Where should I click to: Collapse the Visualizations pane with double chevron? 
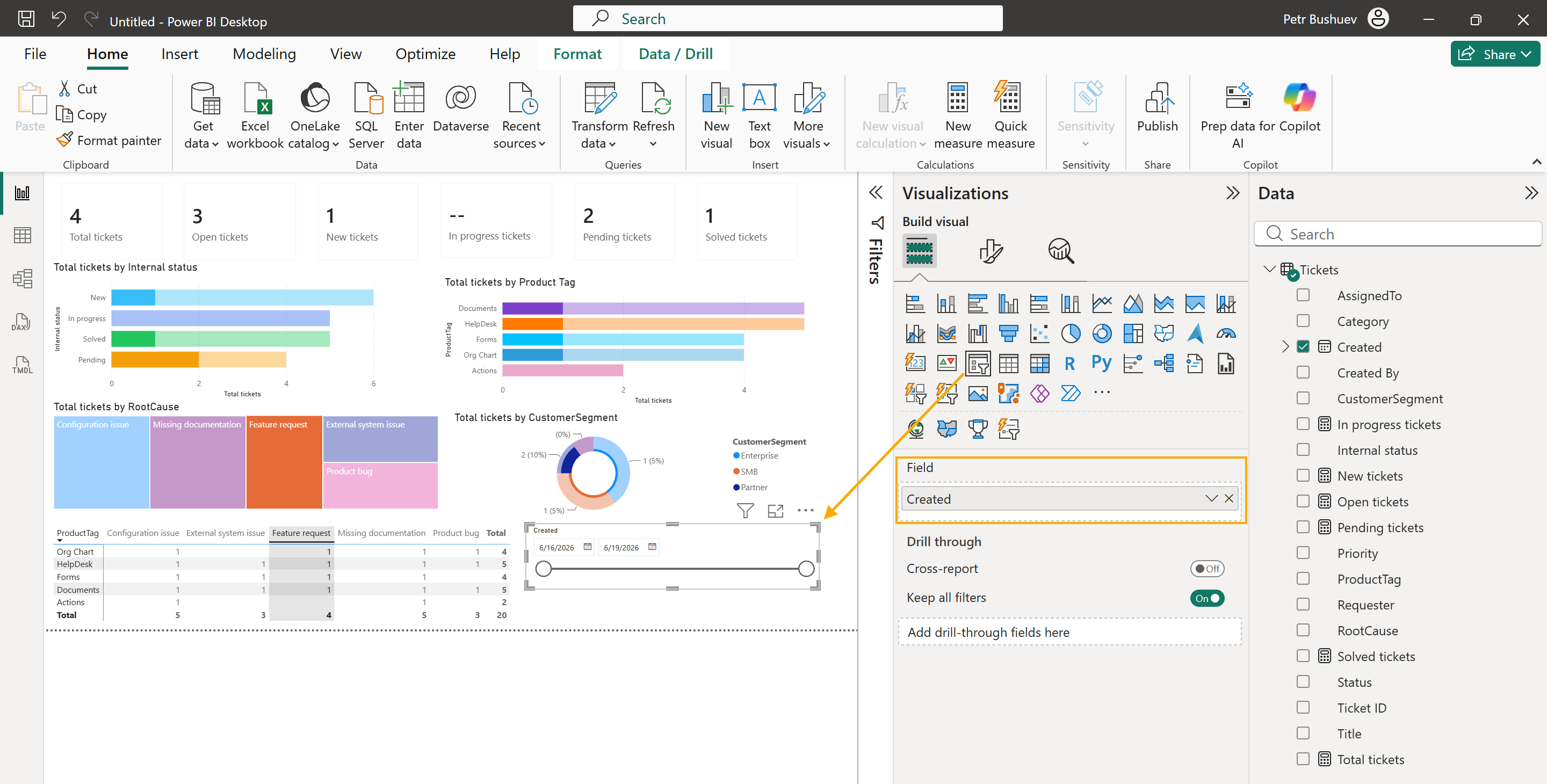pos(1232,193)
